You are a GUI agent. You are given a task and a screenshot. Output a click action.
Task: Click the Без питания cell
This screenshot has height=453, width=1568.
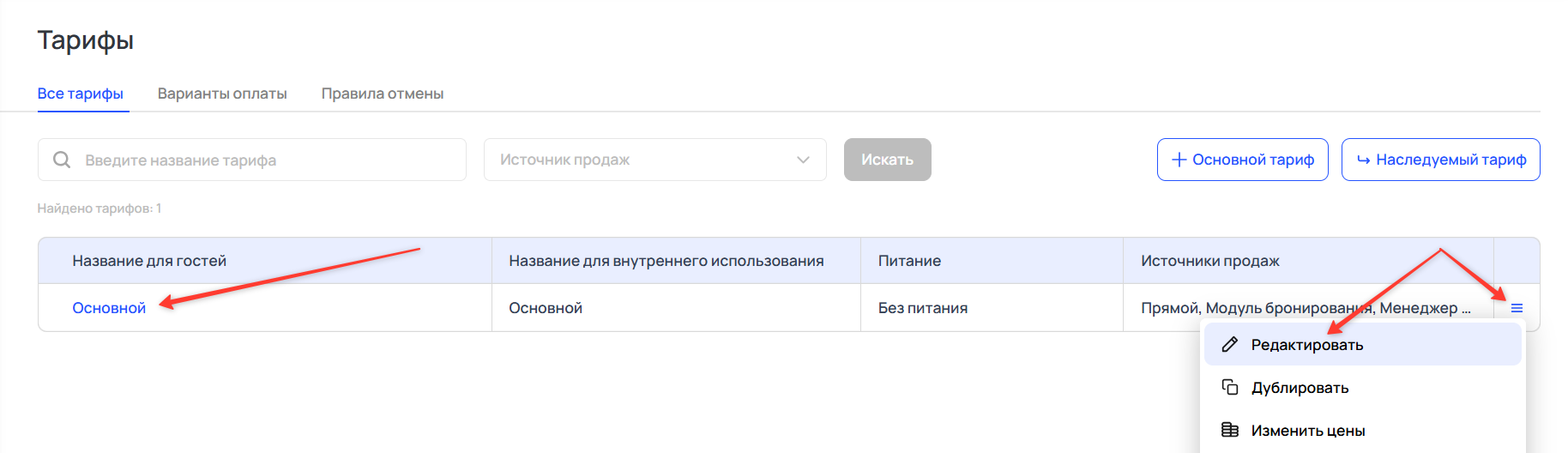pos(923,308)
